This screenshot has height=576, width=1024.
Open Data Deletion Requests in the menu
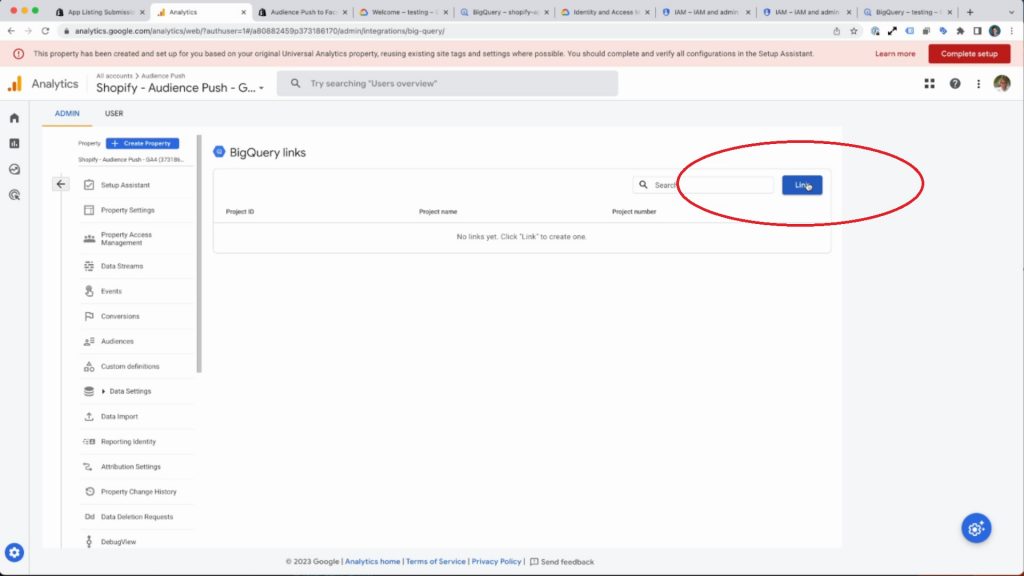coord(137,517)
